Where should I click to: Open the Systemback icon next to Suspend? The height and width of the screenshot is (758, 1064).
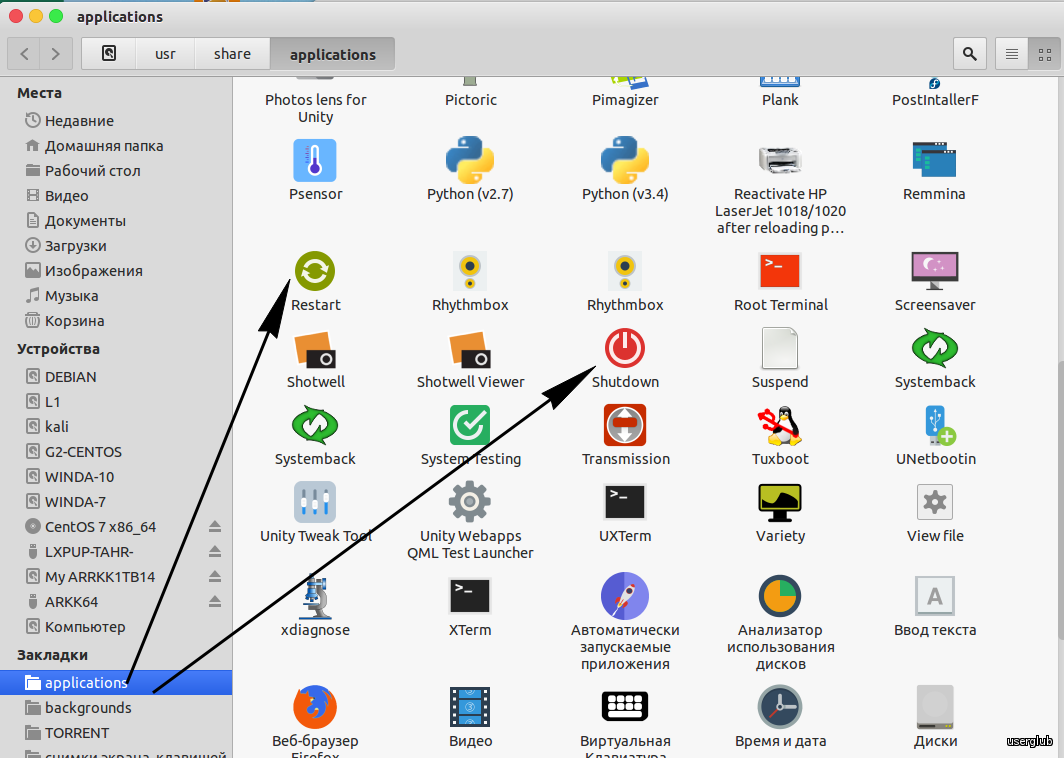pos(934,348)
